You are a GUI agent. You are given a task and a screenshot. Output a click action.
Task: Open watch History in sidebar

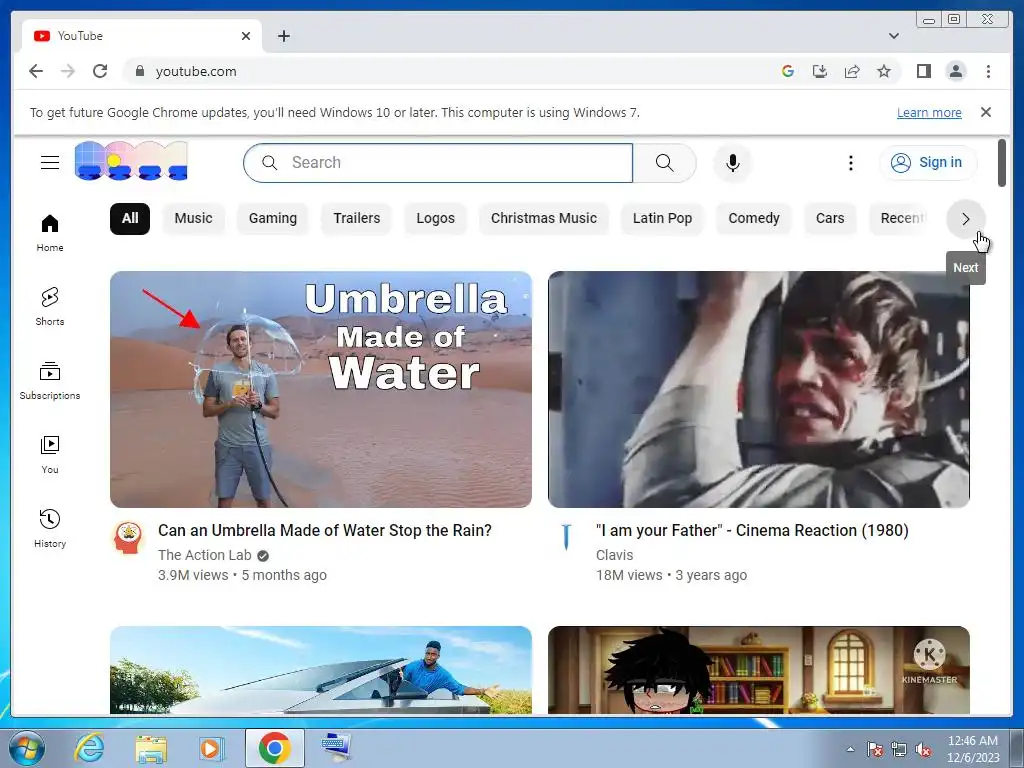pyautogui.click(x=50, y=528)
